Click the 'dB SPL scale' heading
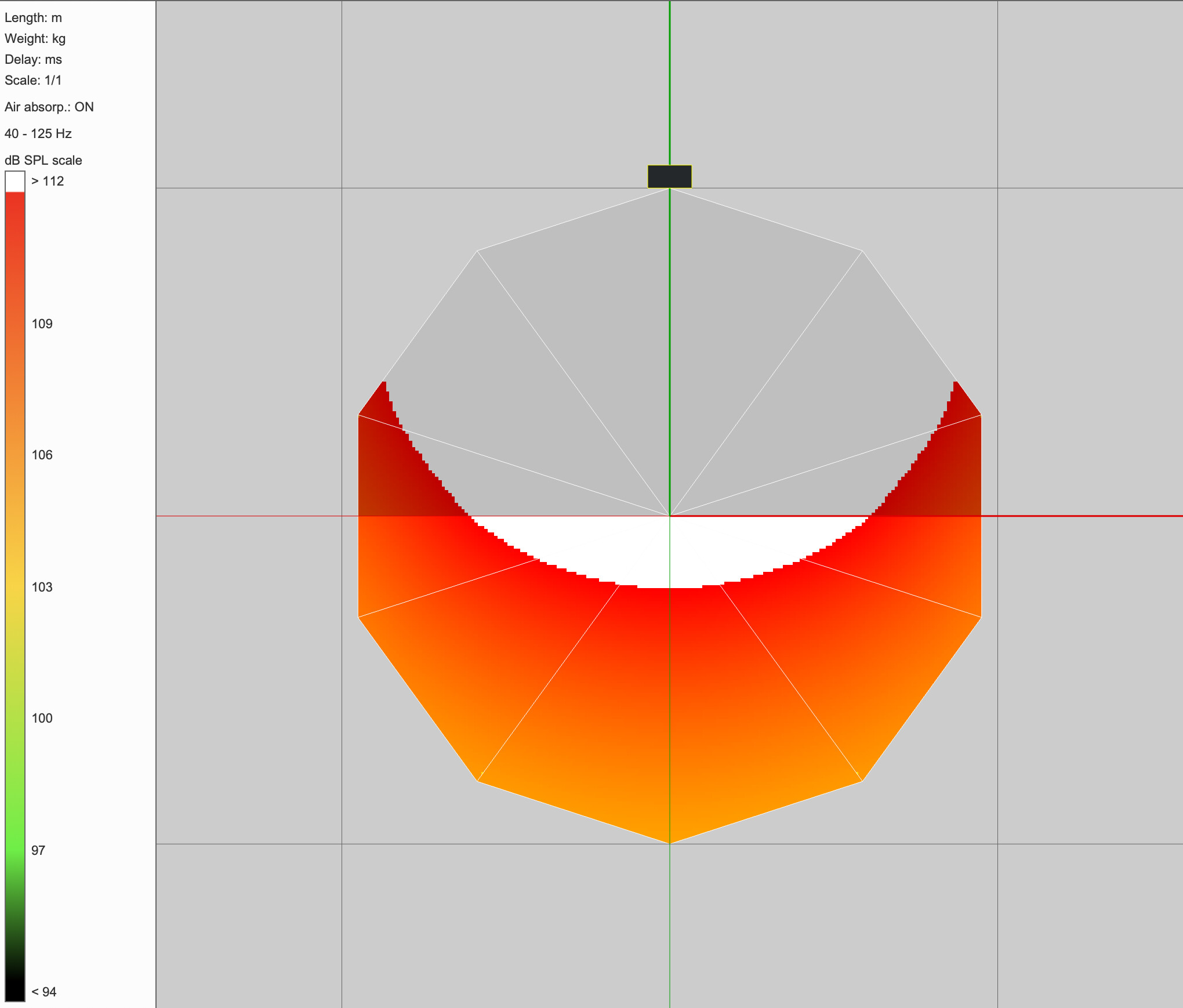 click(x=43, y=160)
